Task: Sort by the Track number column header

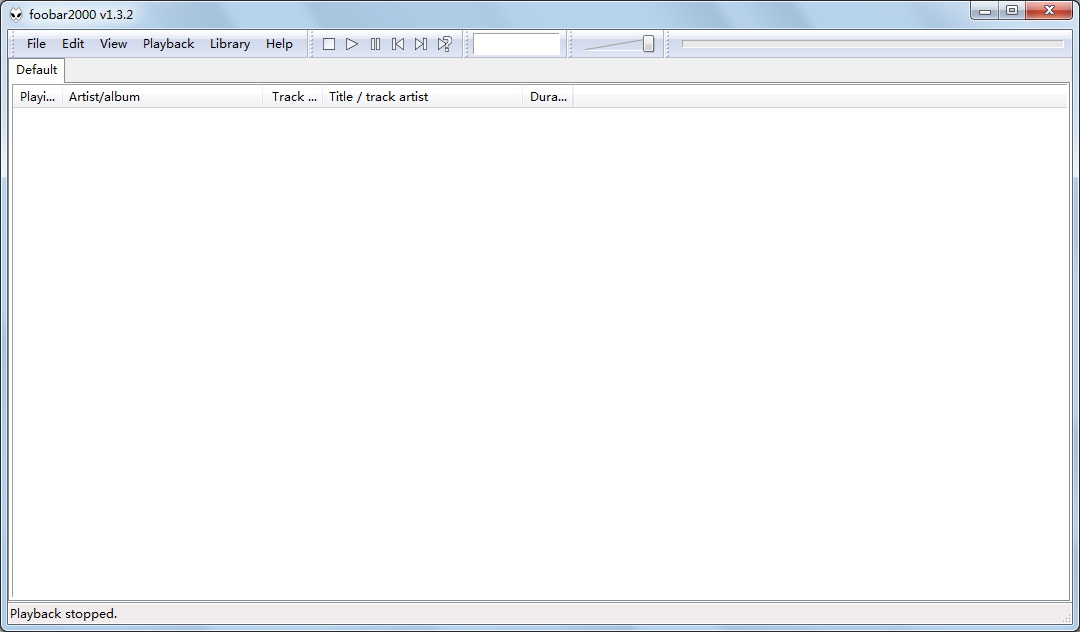Action: [293, 97]
